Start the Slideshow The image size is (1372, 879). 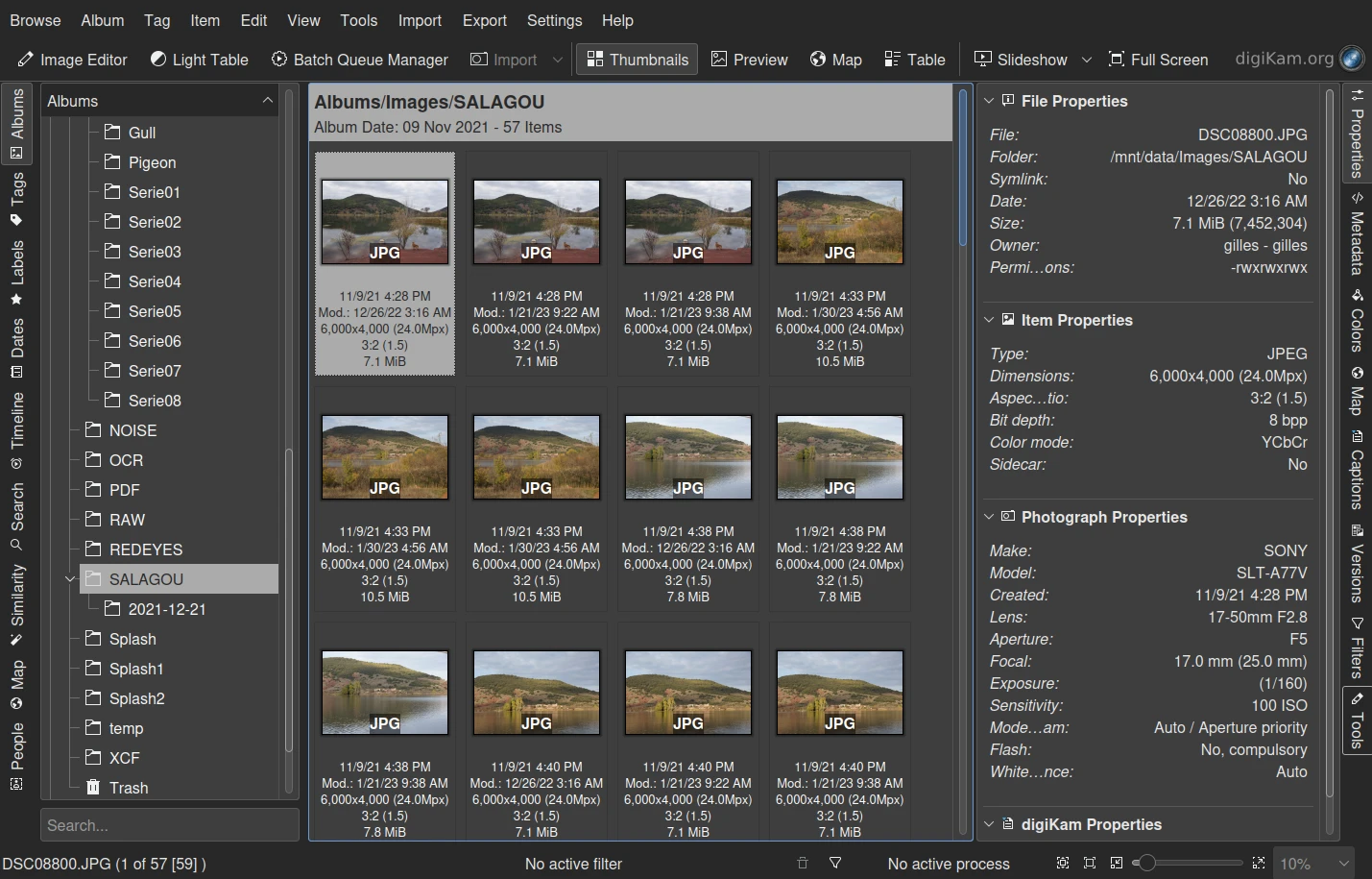[1021, 60]
